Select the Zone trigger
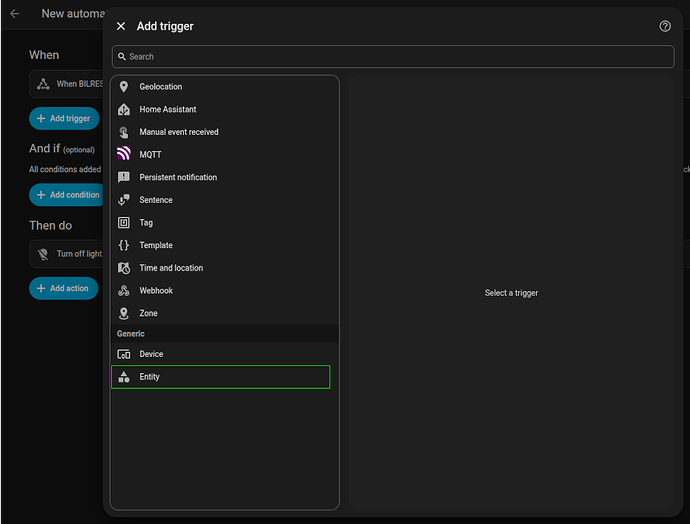The image size is (690, 524). [224, 313]
